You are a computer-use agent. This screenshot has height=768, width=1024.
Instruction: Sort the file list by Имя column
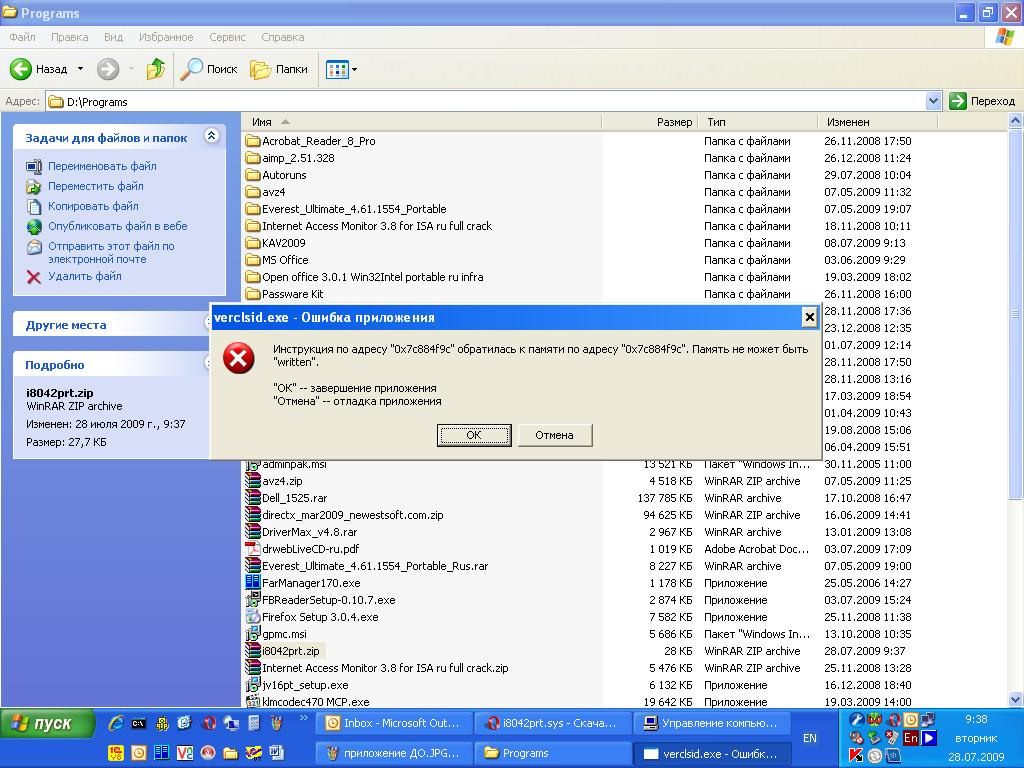pyautogui.click(x=421, y=121)
